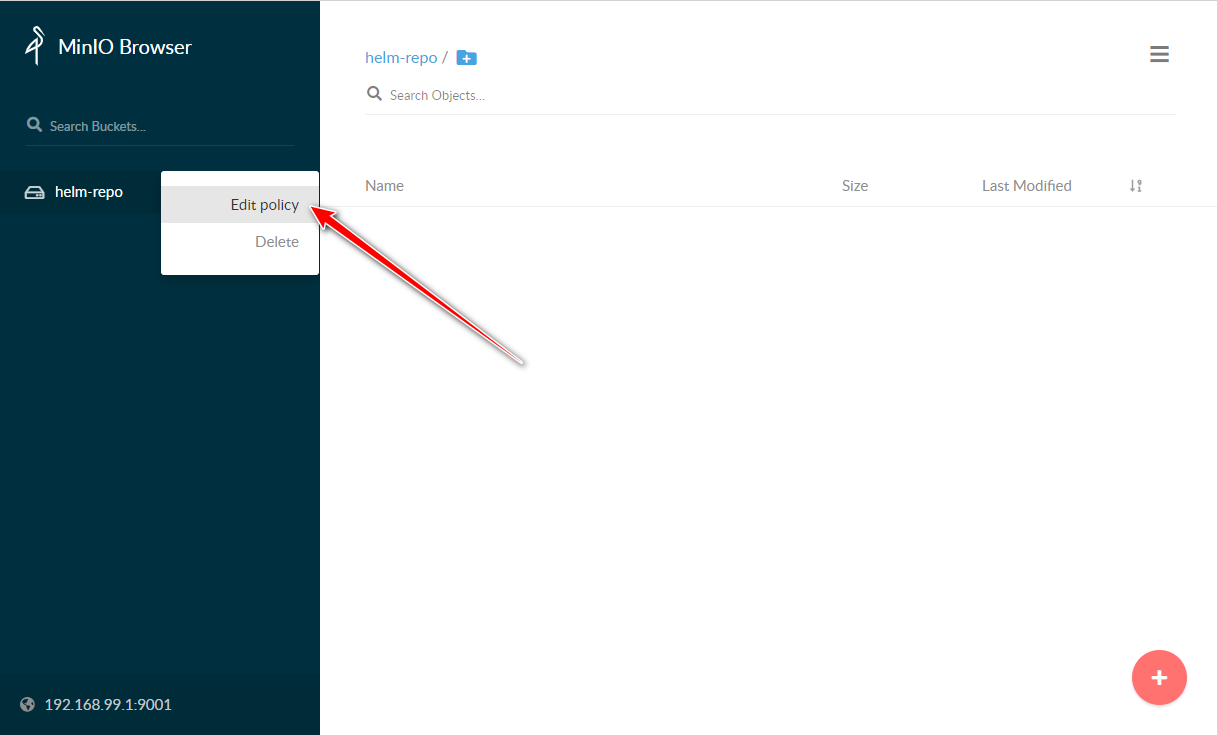This screenshot has width=1217, height=735.
Task: Choose Delete from bucket context menu
Action: click(276, 242)
